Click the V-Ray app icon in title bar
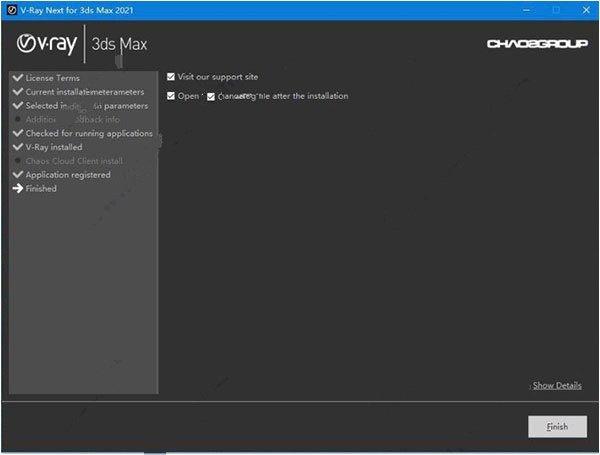 tap(12, 10)
